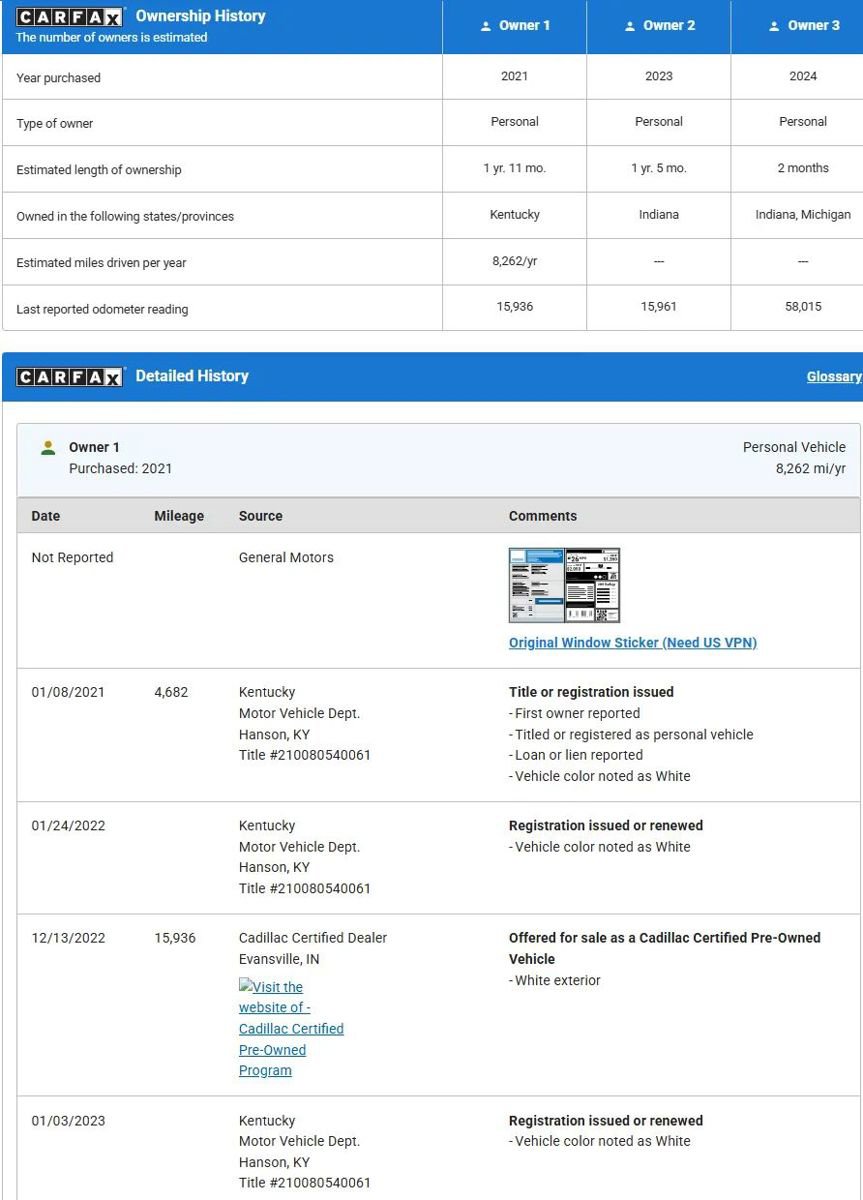
Task: Click the Source column header
Action: pos(260,516)
